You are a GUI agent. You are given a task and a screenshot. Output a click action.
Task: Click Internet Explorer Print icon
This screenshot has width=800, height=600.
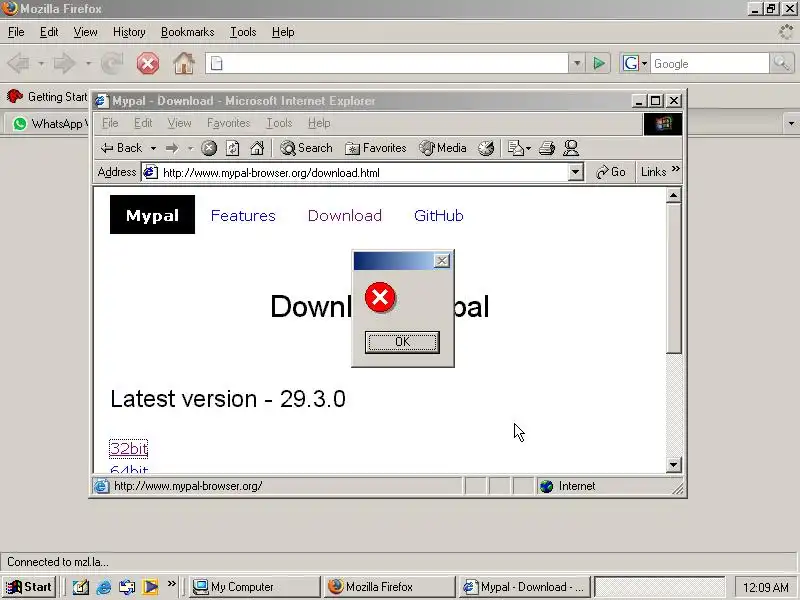coord(547,148)
